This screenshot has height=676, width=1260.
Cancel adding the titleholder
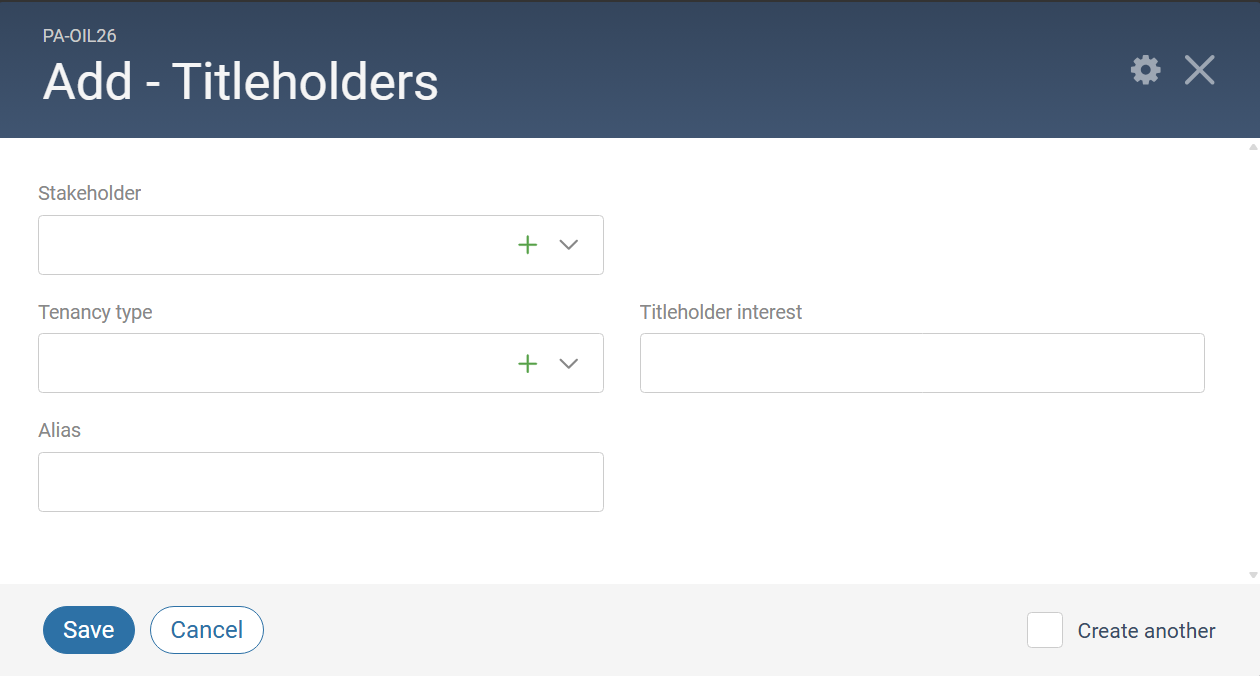pos(207,630)
